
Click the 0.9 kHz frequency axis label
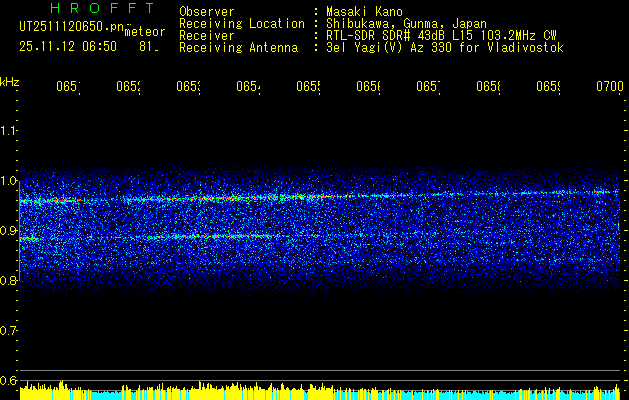(x=8, y=231)
